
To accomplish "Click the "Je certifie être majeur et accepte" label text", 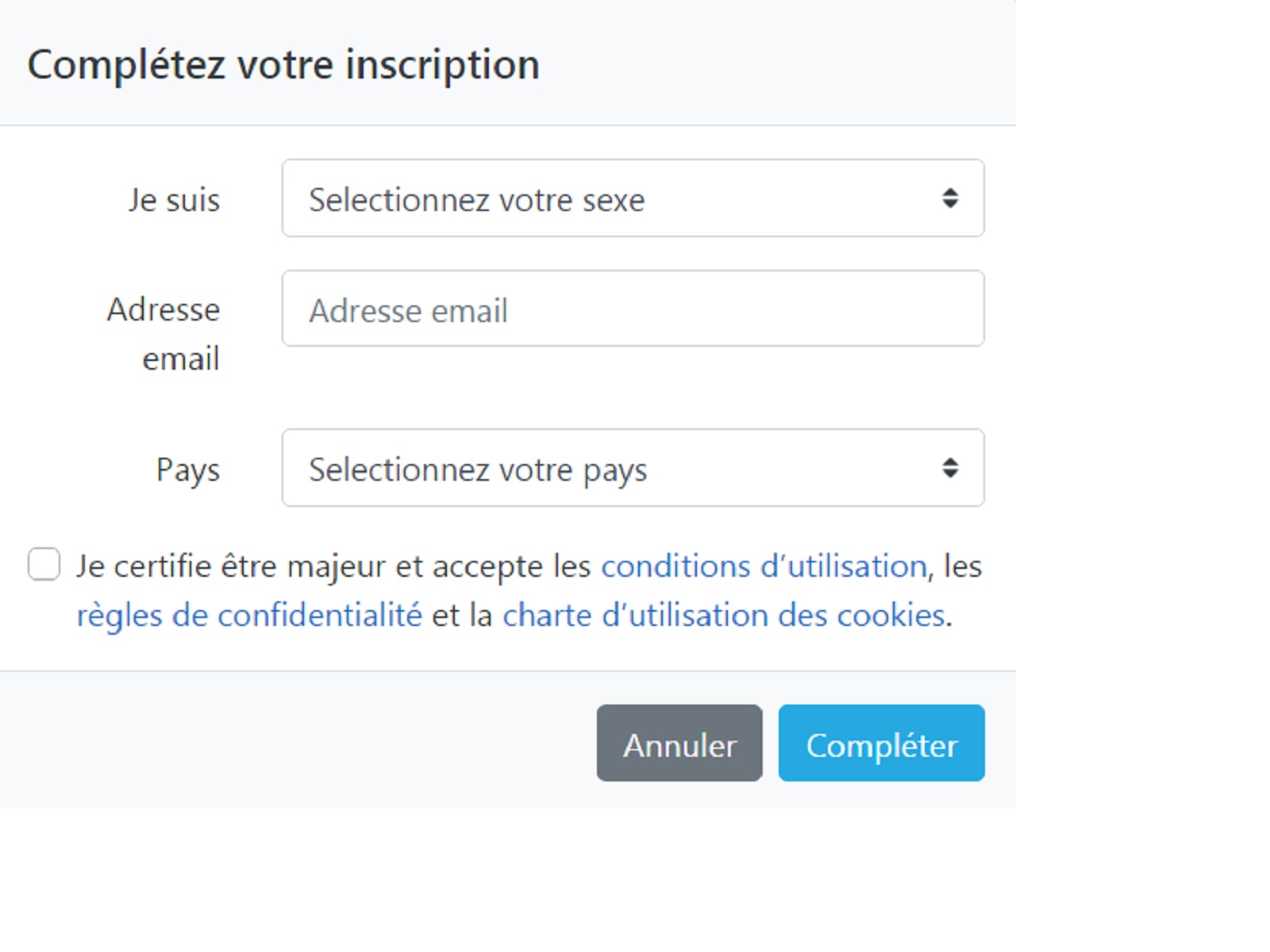I will [333, 566].
